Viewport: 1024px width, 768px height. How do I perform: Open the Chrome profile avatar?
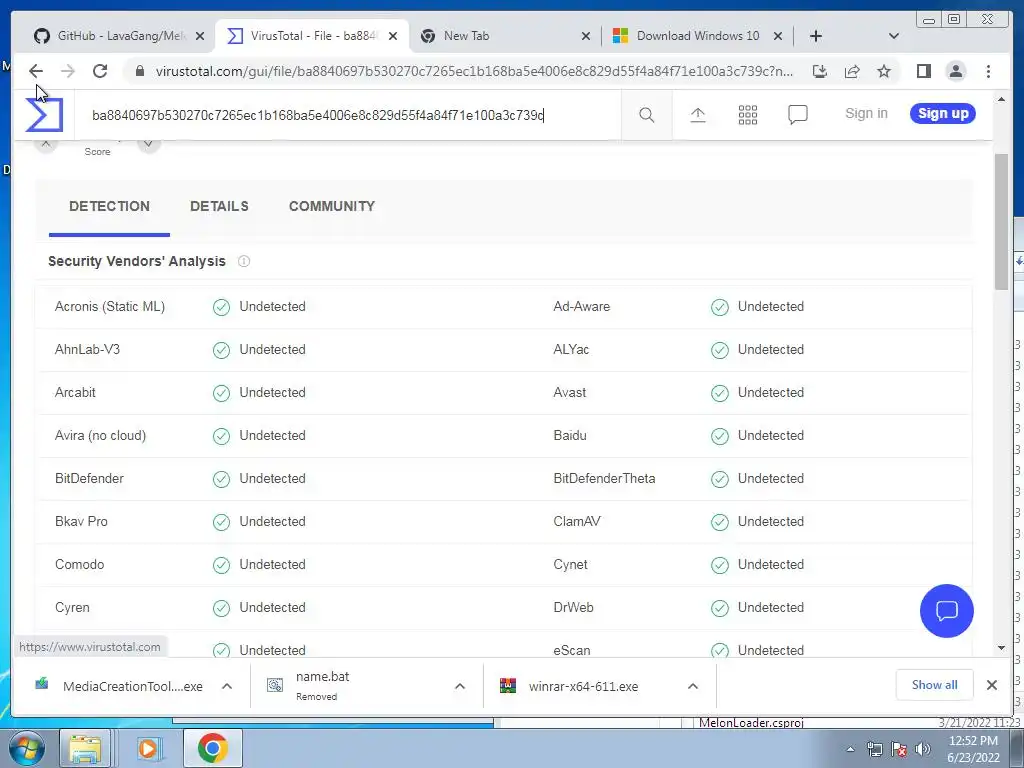pos(956,71)
